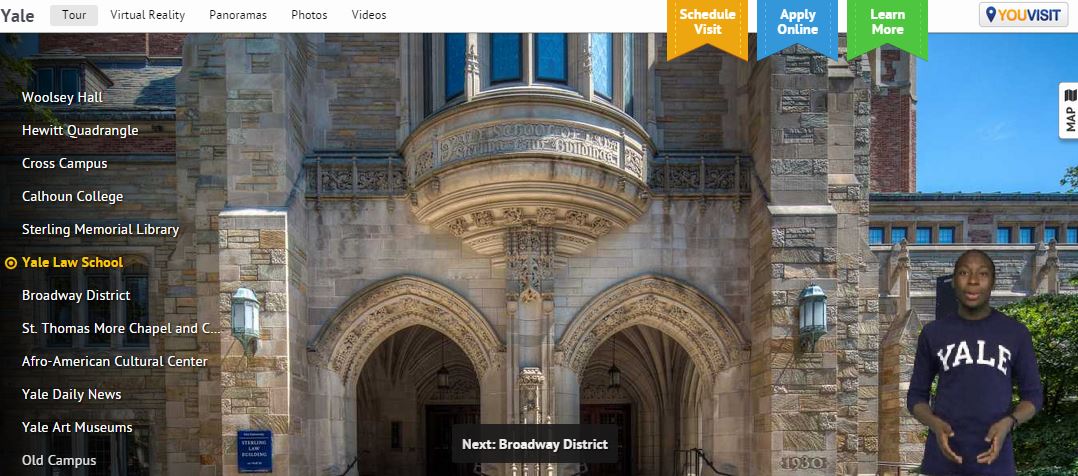Go to Next: Broadway District
Viewport: 1078px width, 476px height.
click(x=535, y=444)
